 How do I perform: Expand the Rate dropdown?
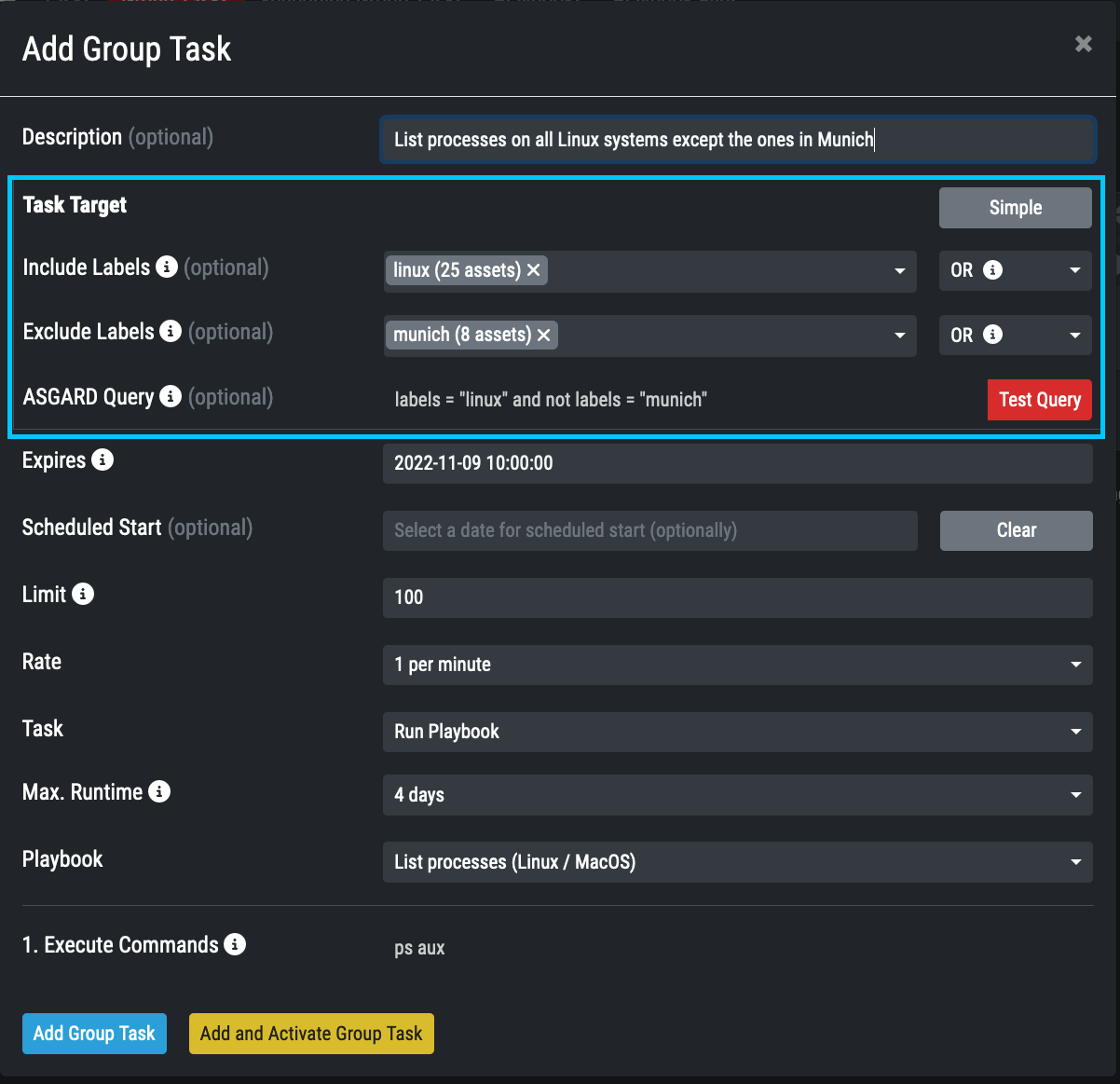click(x=737, y=665)
